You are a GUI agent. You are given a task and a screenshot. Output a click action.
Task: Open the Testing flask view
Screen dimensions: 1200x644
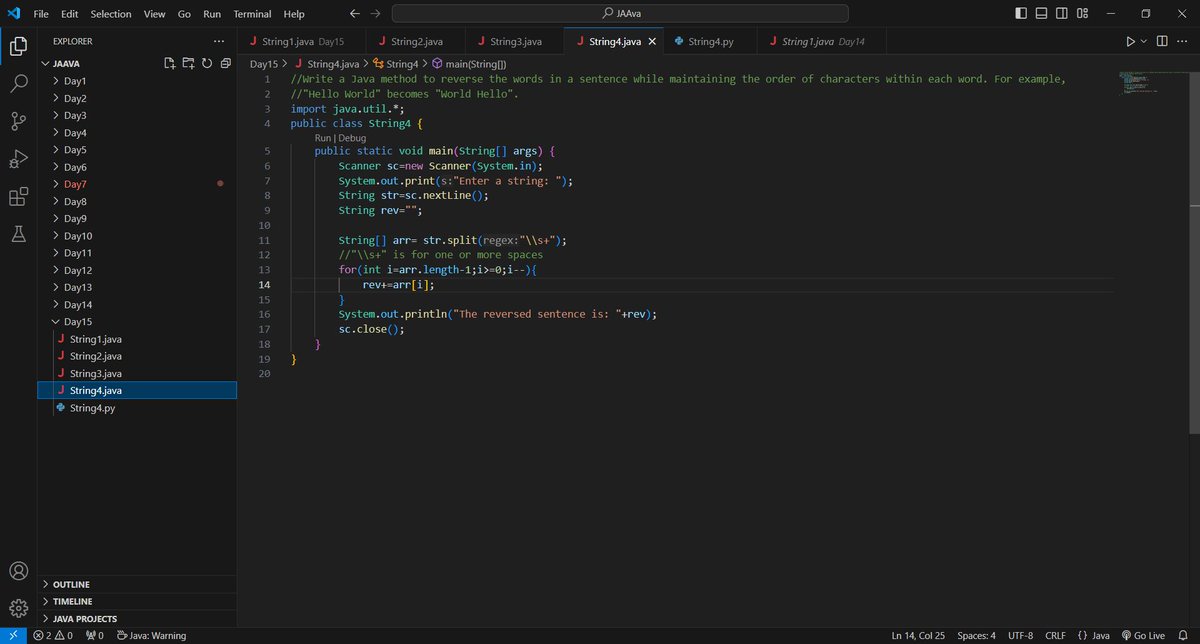pyautogui.click(x=18, y=234)
